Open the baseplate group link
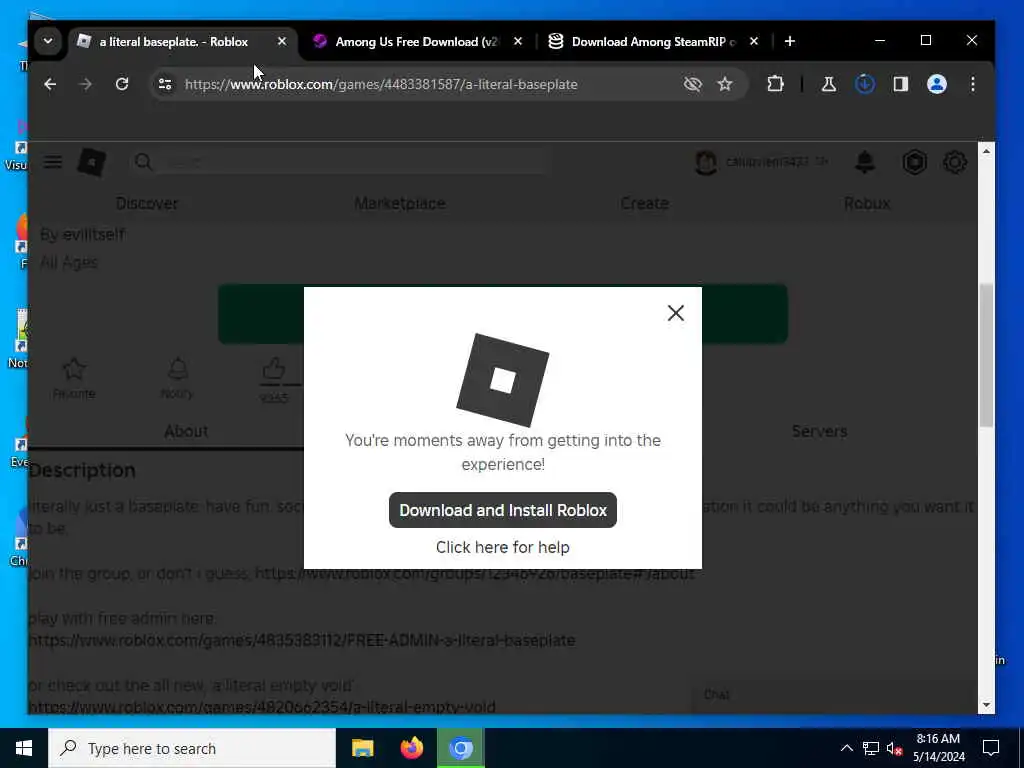 point(475,573)
